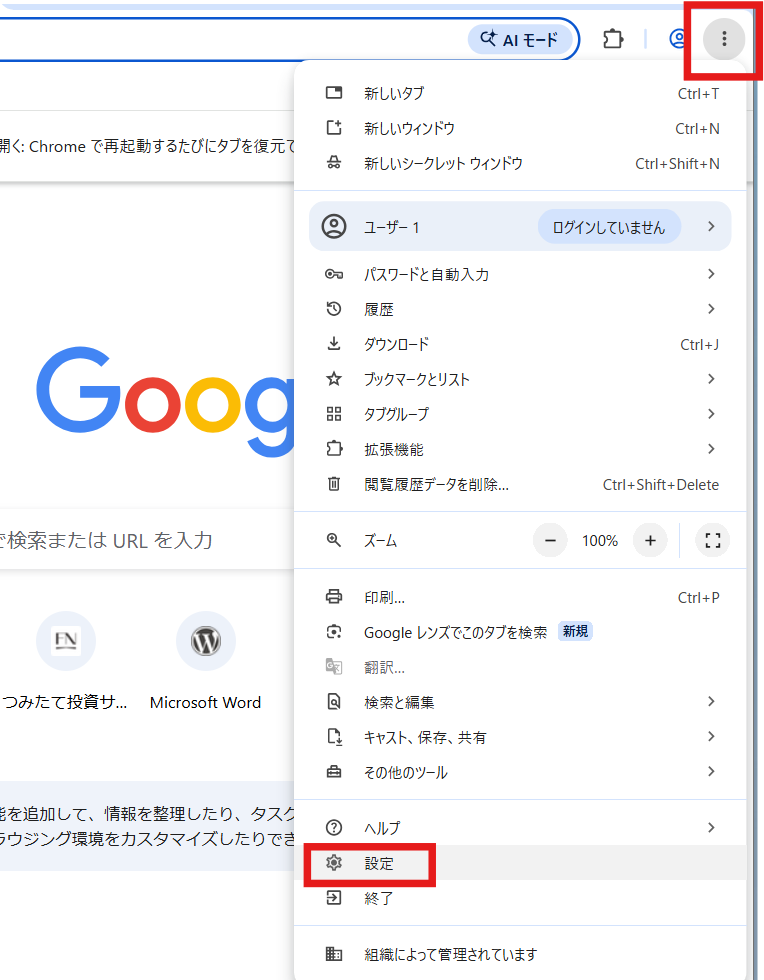Click the Google search input box
The image size is (764, 980).
[147, 539]
